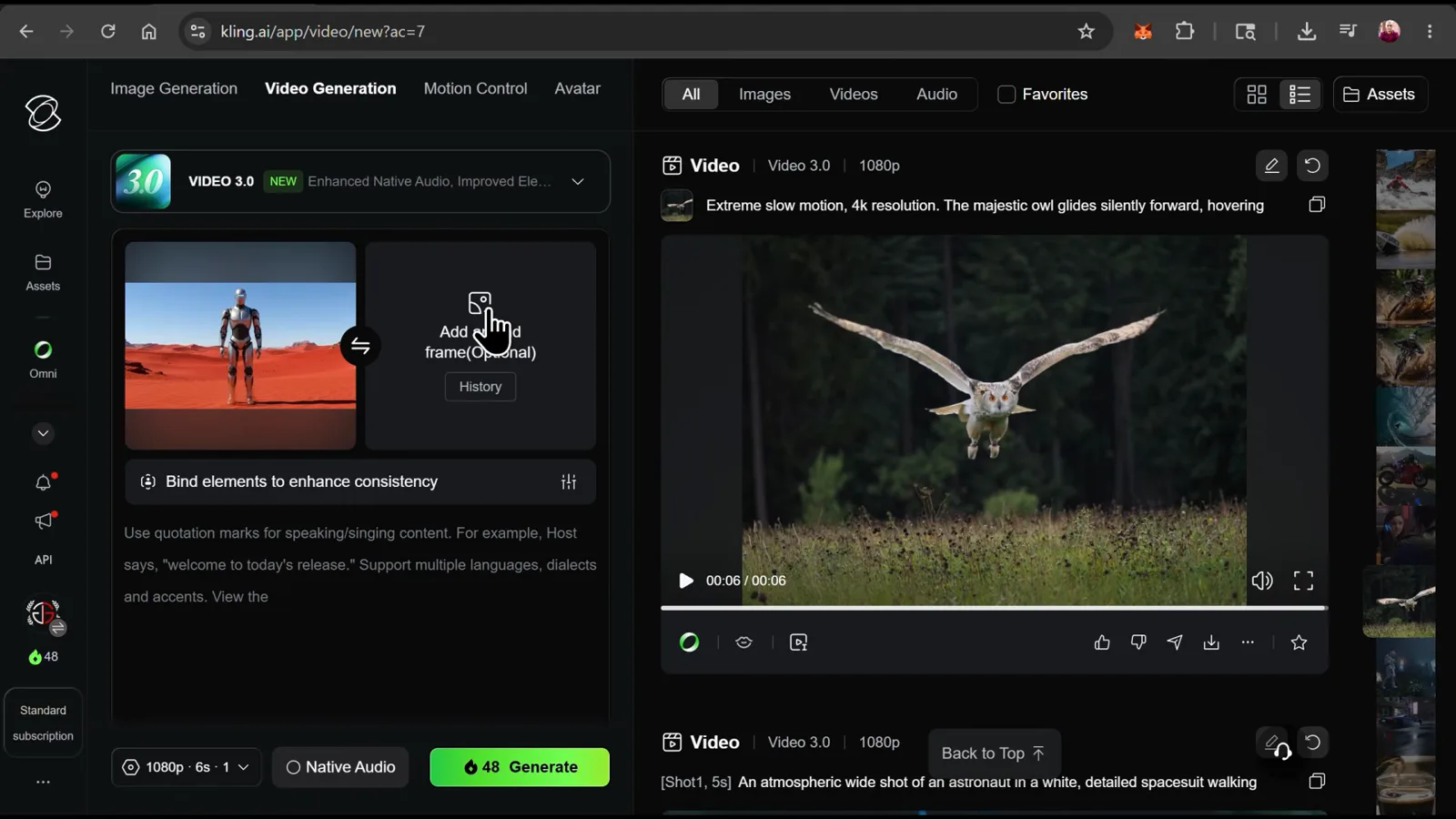Switch to grid view layout
The width and height of the screenshot is (1456, 819).
1257,94
